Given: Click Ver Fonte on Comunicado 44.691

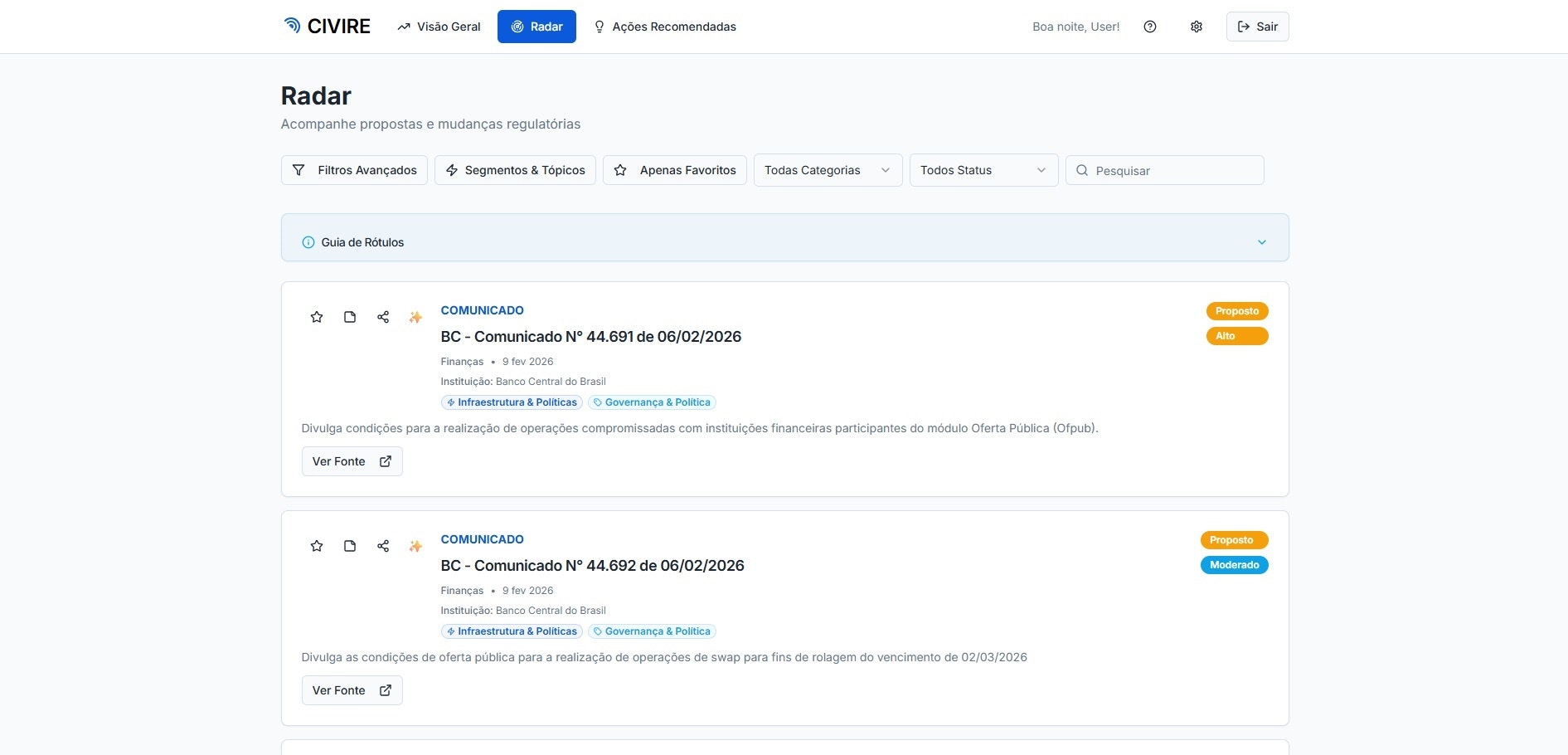Looking at the screenshot, I should tap(352, 461).
